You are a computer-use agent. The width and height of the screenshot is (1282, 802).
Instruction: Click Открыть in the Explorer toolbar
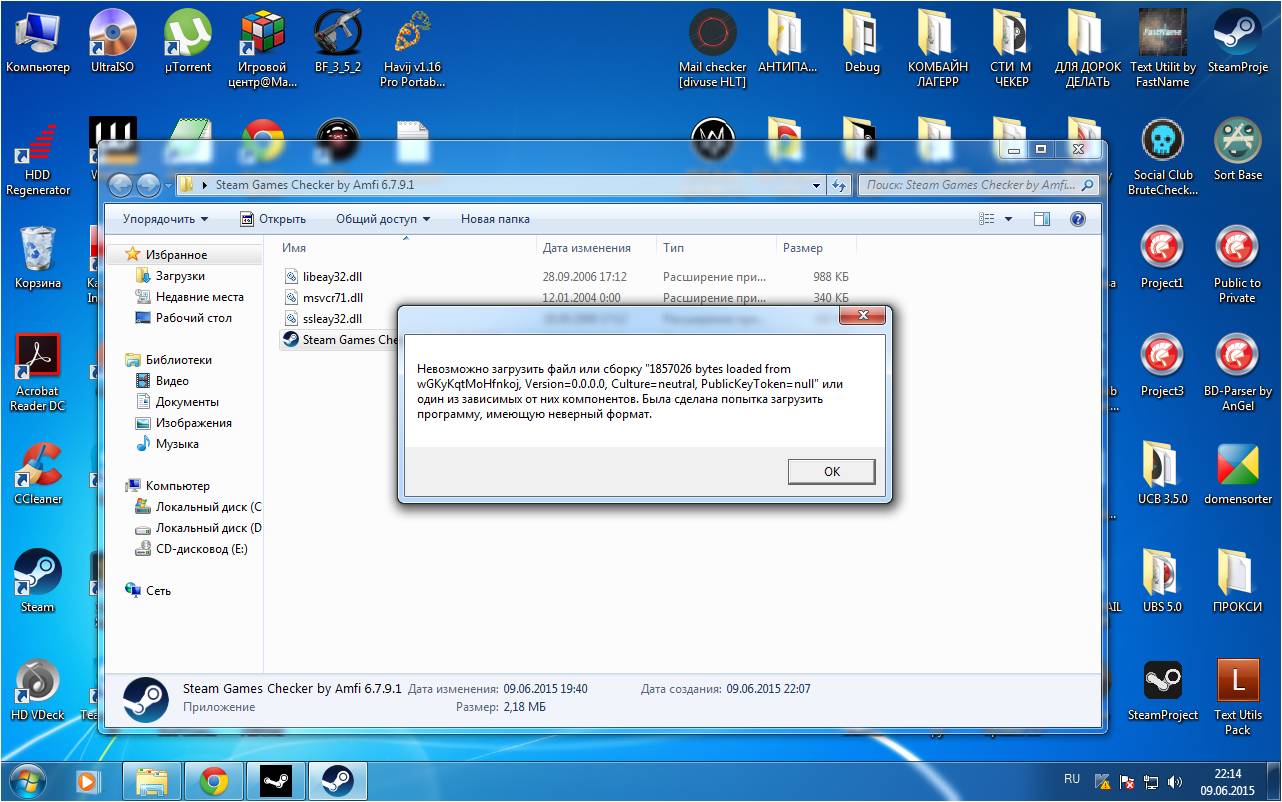point(273,219)
